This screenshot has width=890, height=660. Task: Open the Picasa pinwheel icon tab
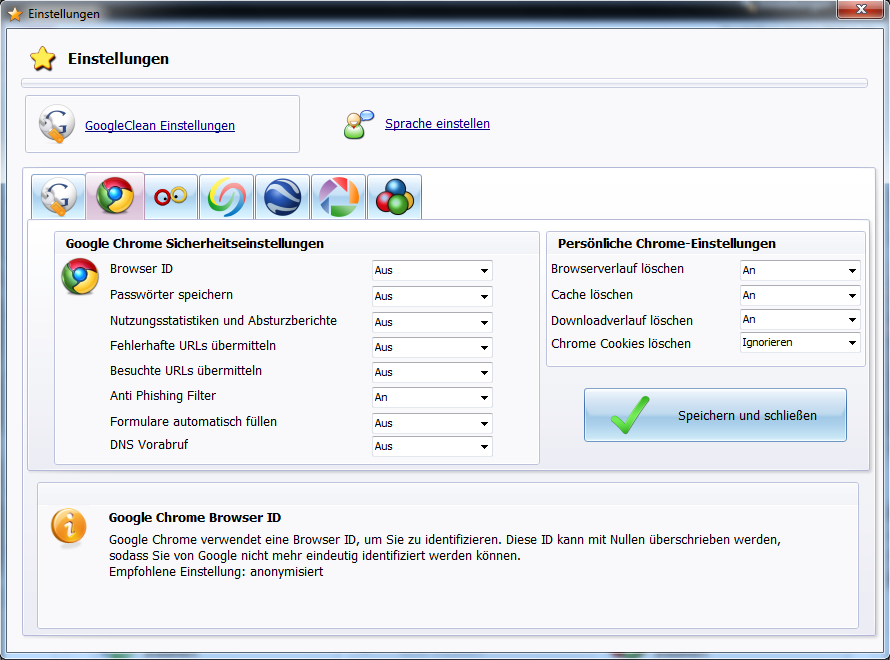(x=338, y=196)
